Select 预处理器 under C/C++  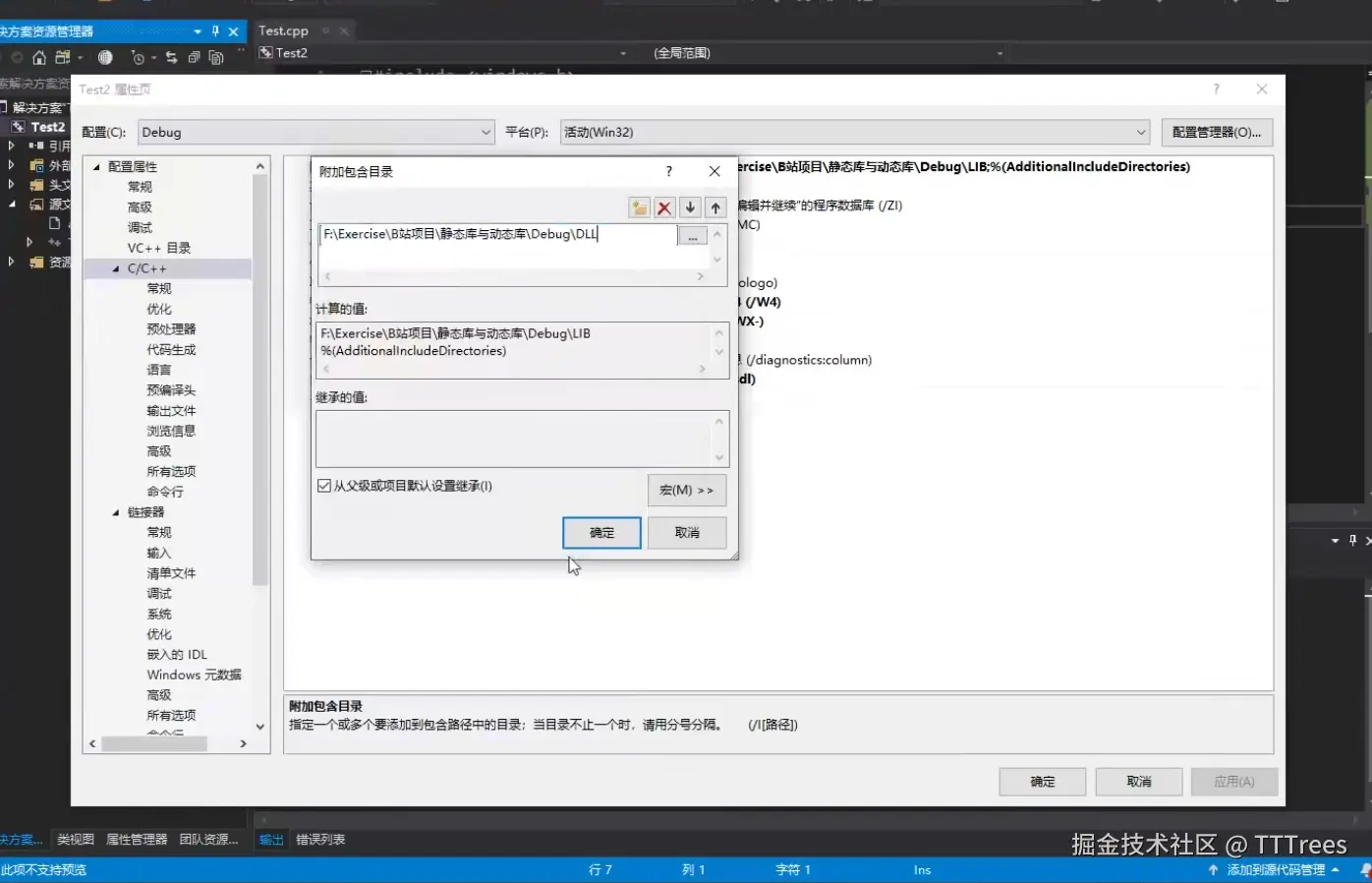(x=171, y=329)
